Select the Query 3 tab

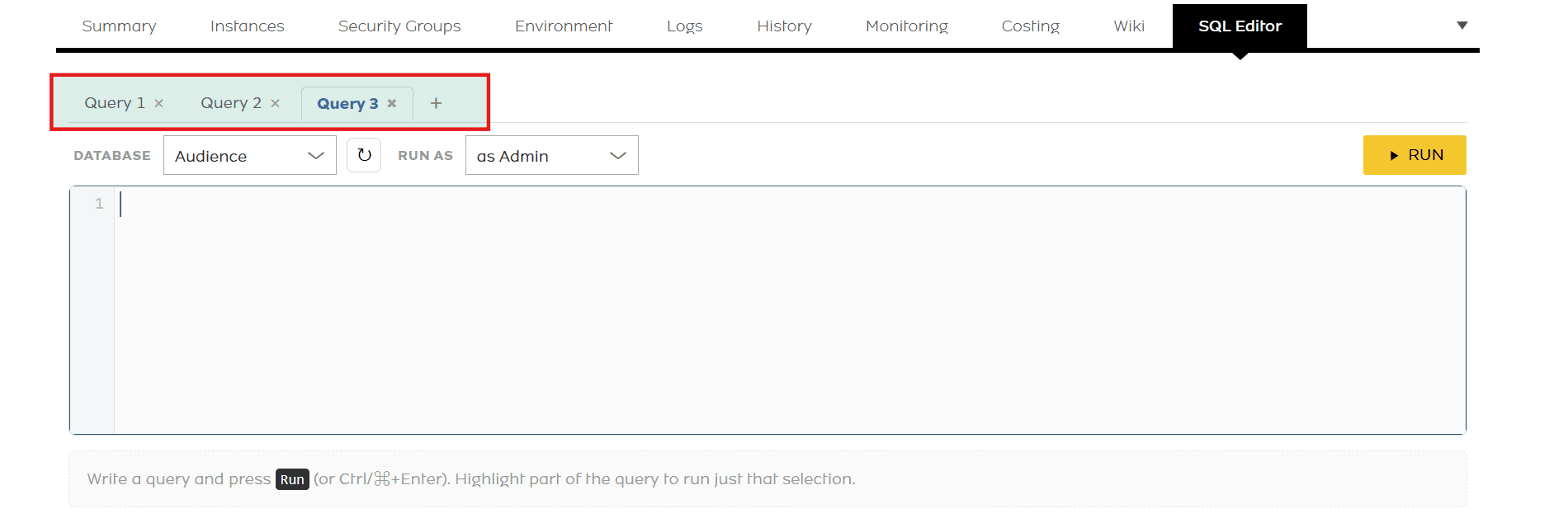coord(347,103)
